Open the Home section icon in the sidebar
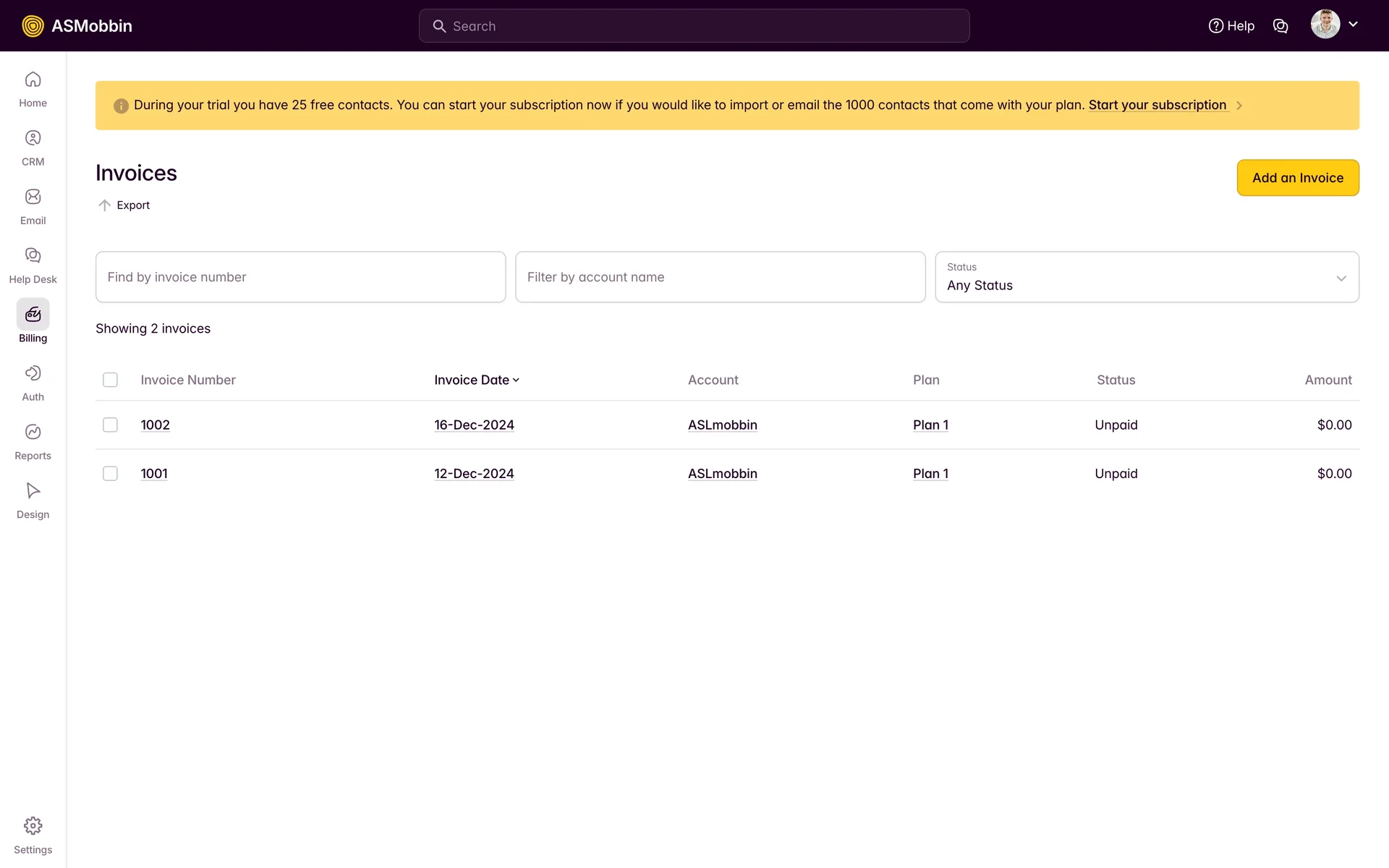Viewport: 1389px width, 868px height. click(x=33, y=80)
